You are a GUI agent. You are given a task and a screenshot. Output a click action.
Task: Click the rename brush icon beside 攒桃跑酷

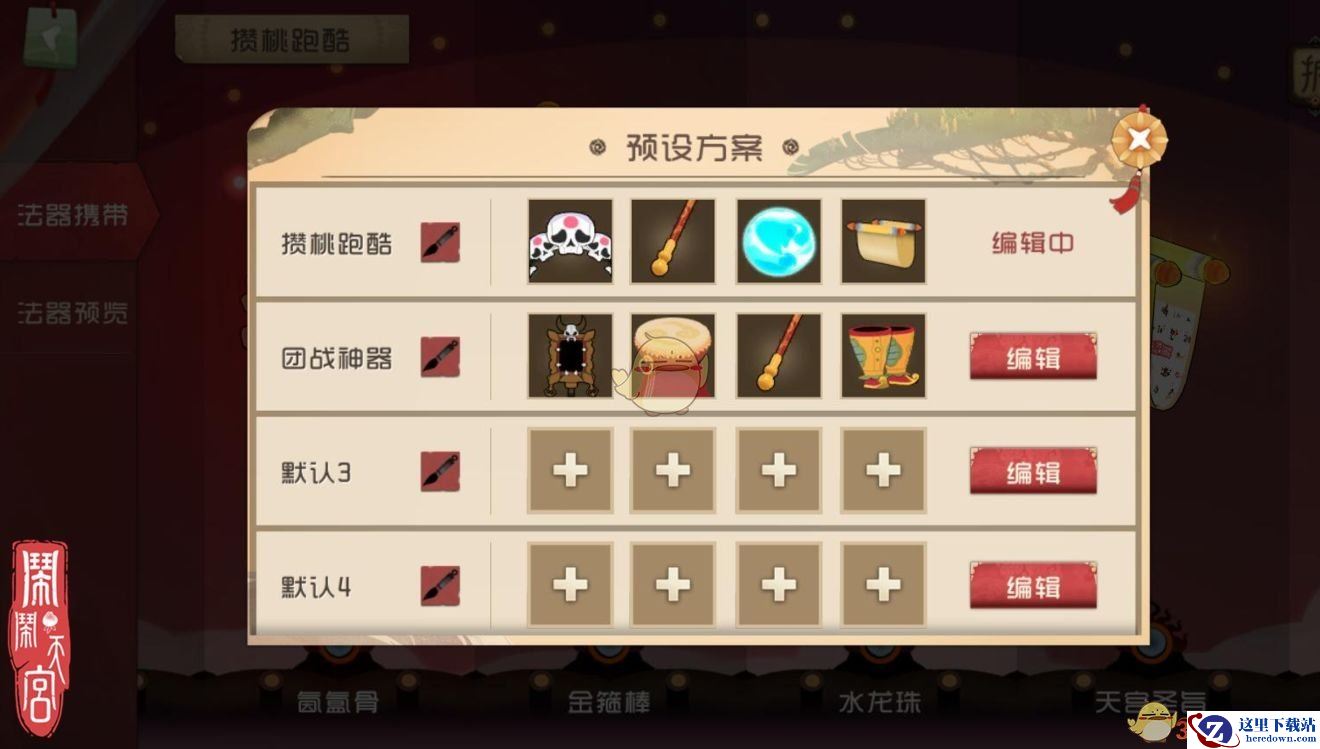(440, 243)
